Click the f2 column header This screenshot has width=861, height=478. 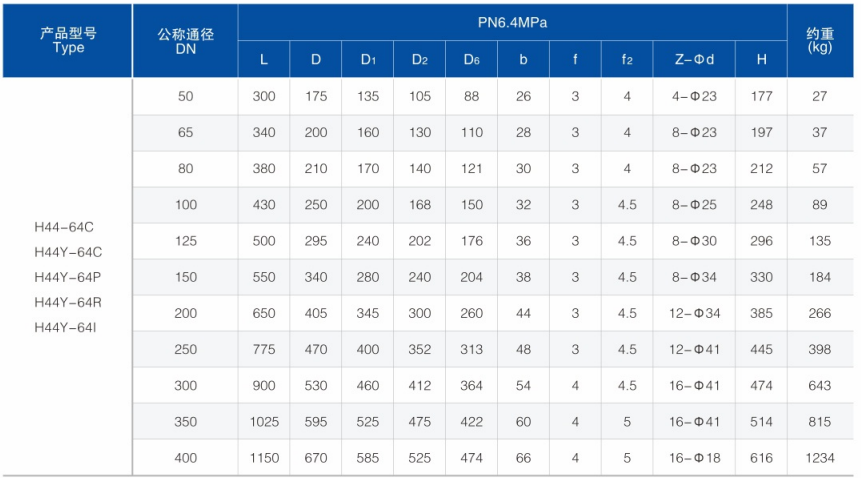(x=627, y=59)
